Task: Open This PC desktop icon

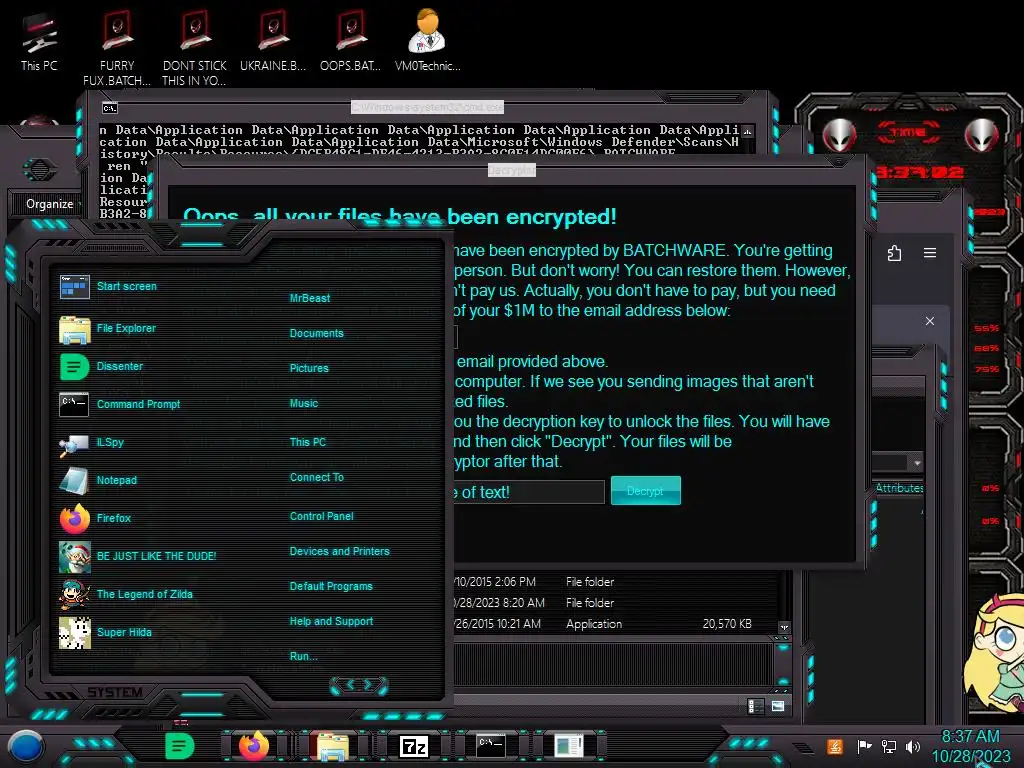Action: coord(39,42)
